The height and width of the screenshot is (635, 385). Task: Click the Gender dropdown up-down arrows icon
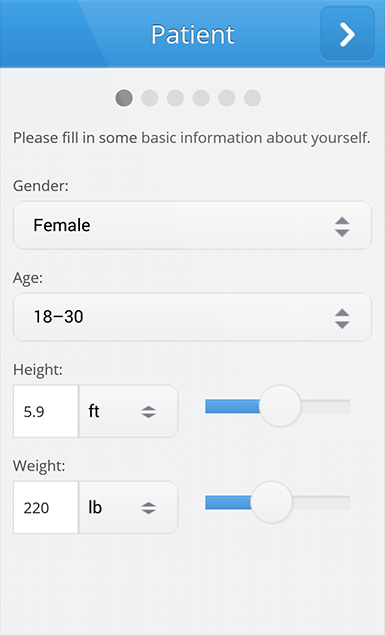tap(342, 226)
